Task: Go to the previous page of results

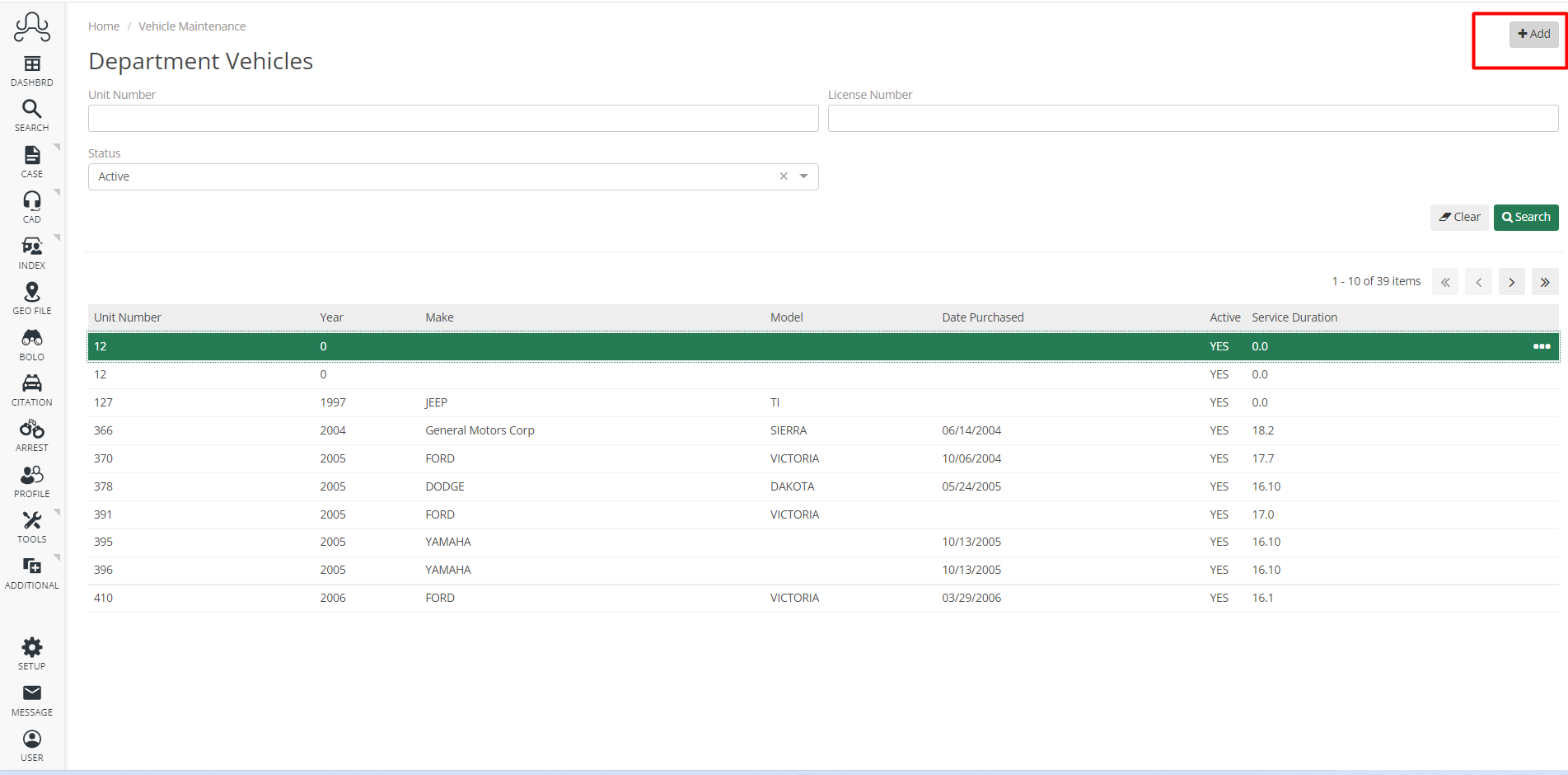Action: coord(1479,282)
